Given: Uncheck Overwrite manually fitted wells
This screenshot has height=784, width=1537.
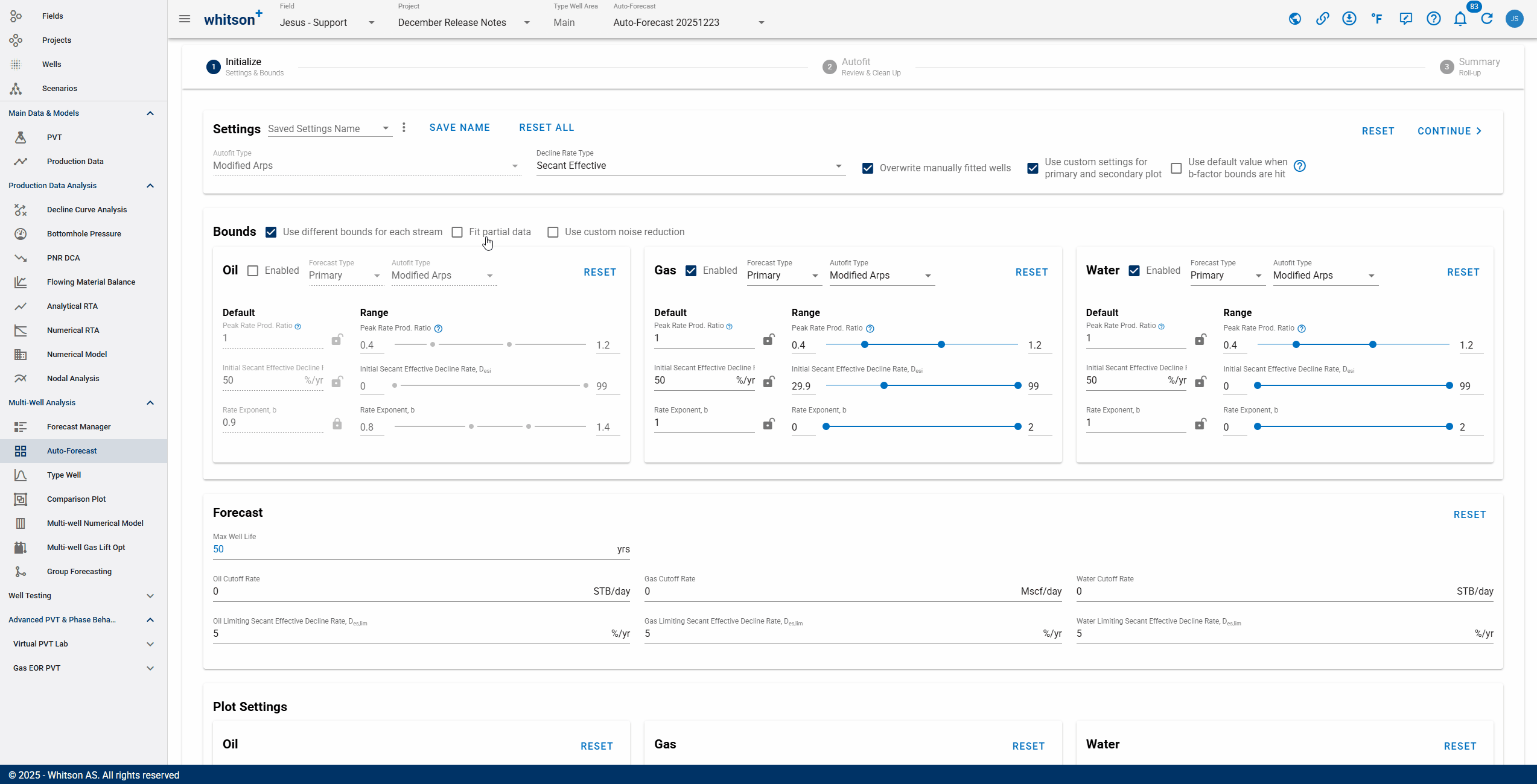Looking at the screenshot, I should pyautogui.click(x=868, y=168).
